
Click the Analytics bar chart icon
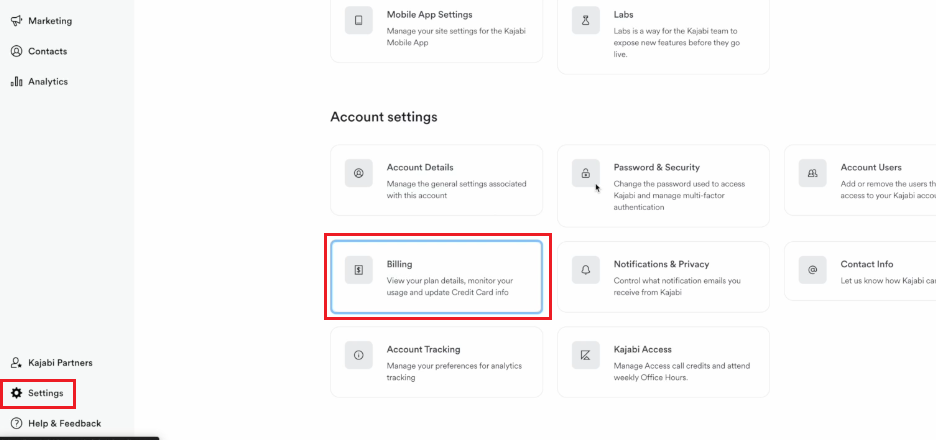tap(17, 82)
